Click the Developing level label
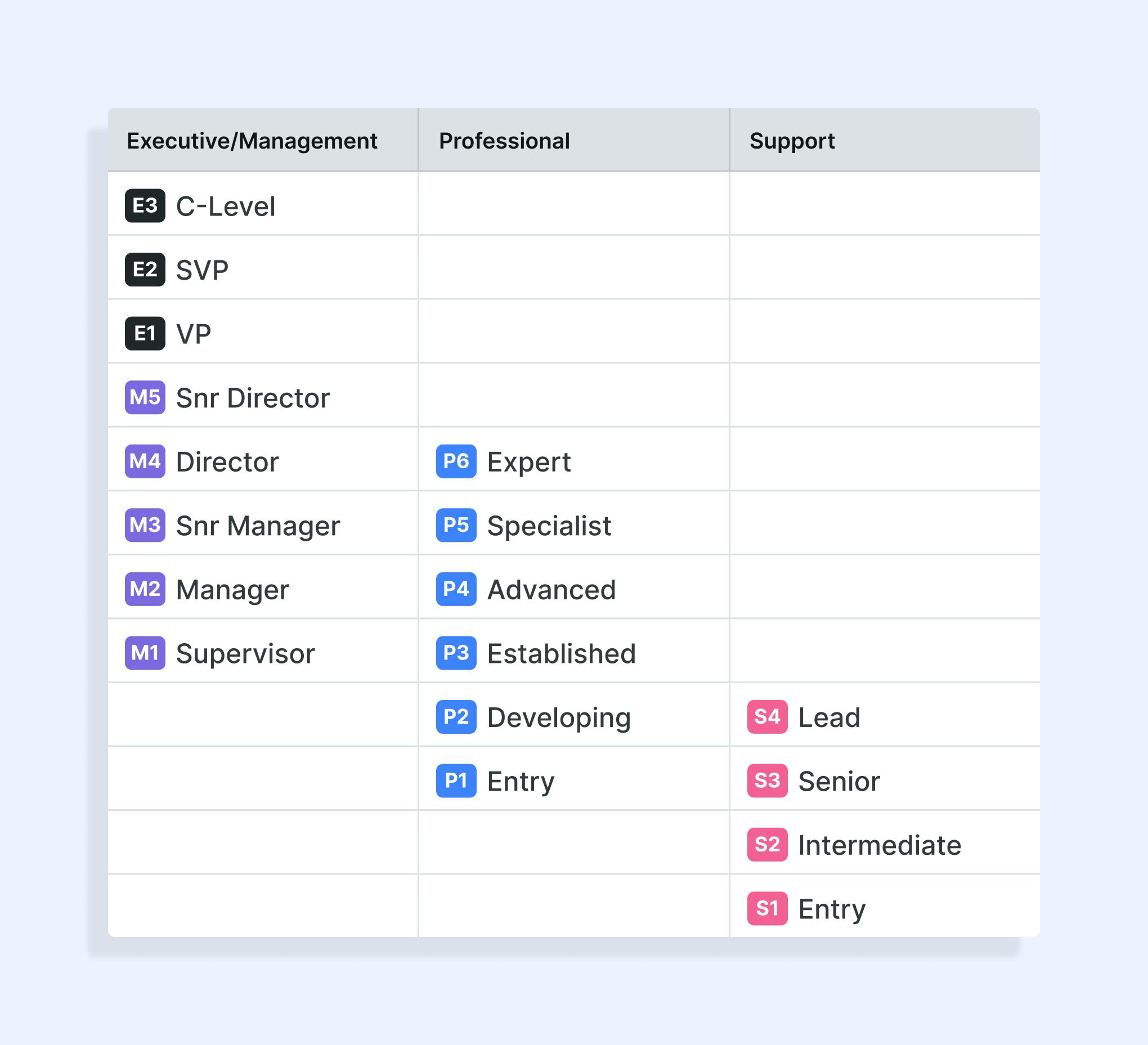The height and width of the screenshot is (1045, 1148). (x=559, y=717)
